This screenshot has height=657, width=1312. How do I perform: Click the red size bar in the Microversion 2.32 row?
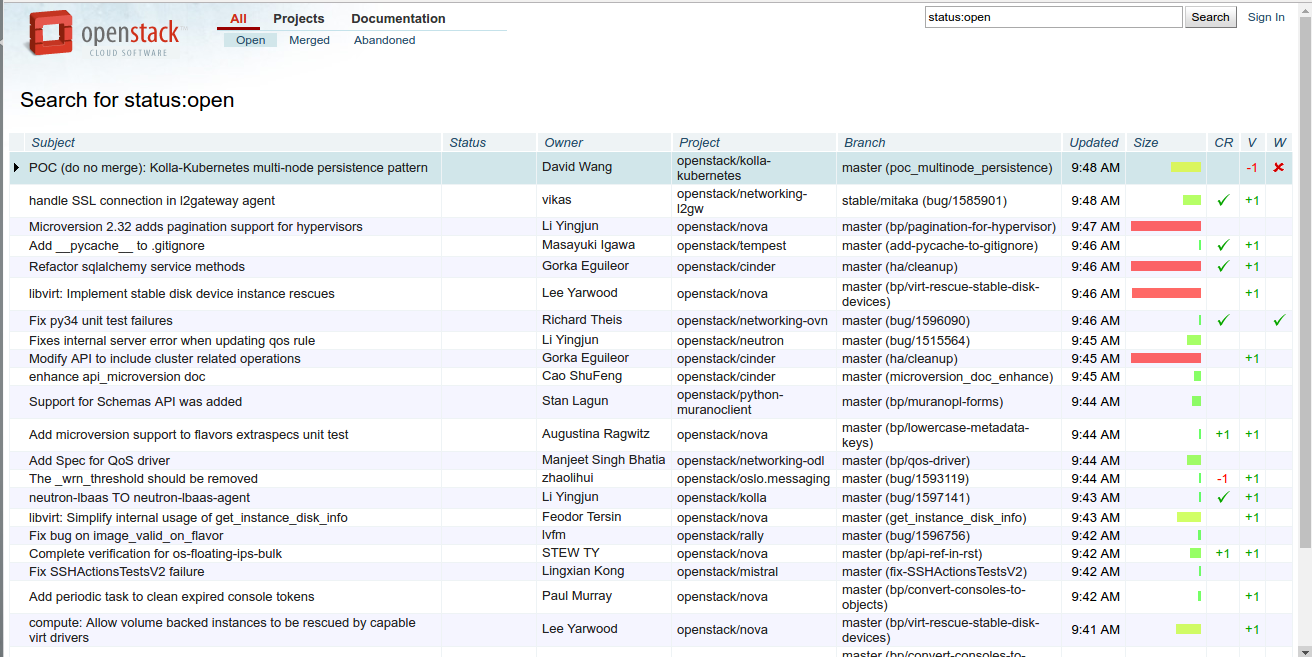[x=1166, y=227]
